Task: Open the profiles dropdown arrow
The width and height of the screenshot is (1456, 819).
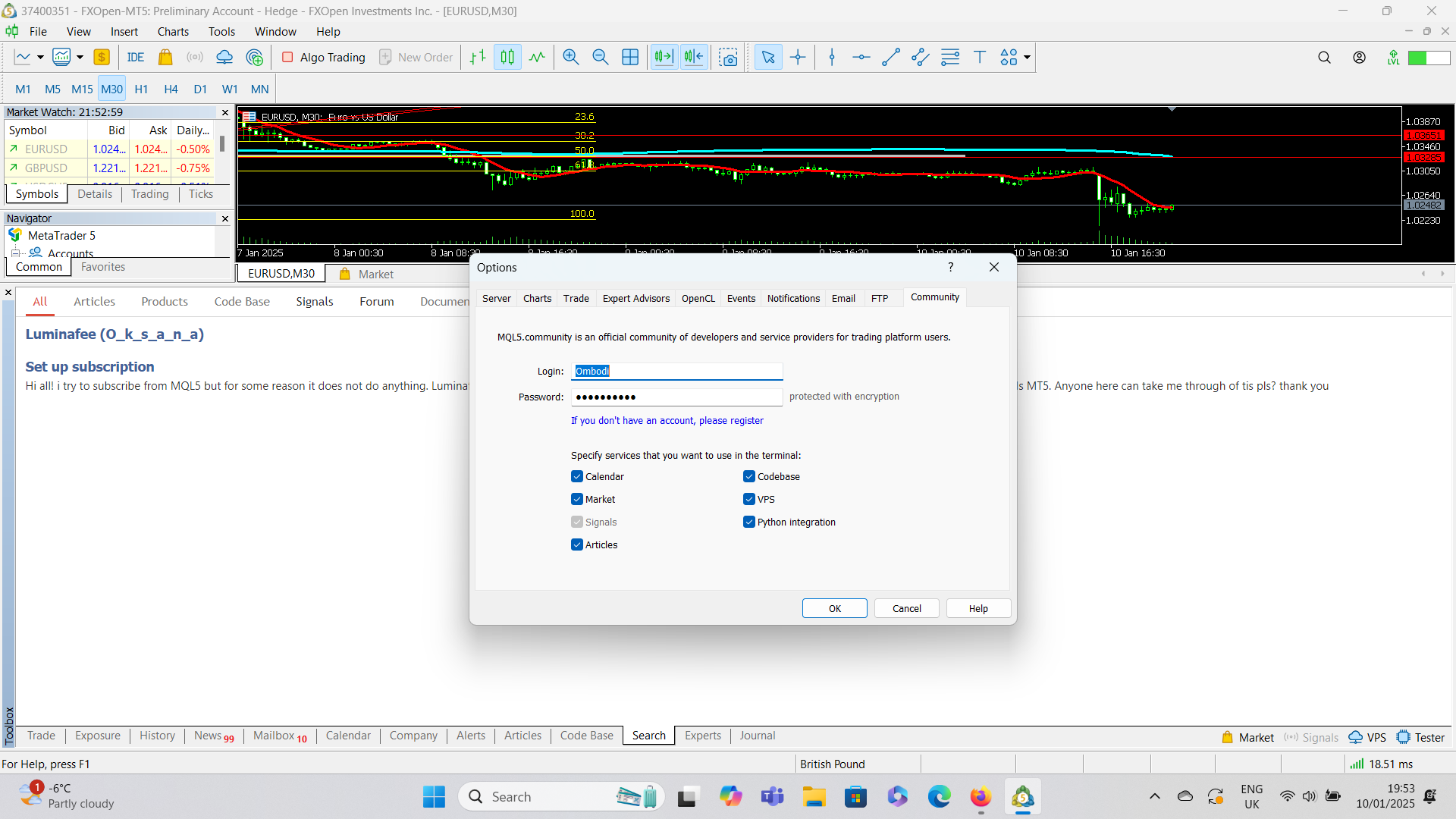Action: click(80, 57)
